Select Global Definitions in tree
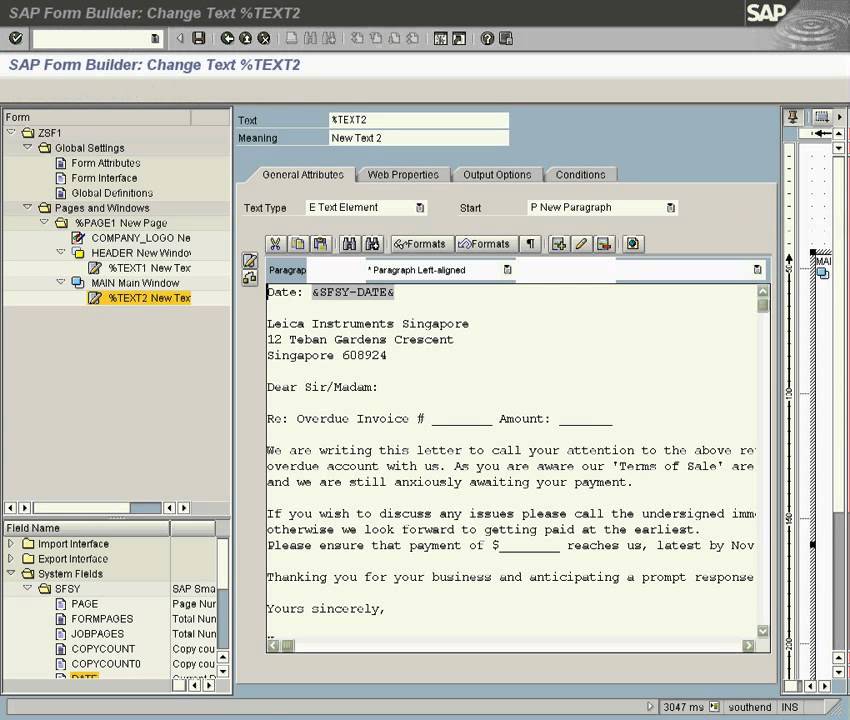The height and width of the screenshot is (720, 850). pyautogui.click(x=112, y=193)
